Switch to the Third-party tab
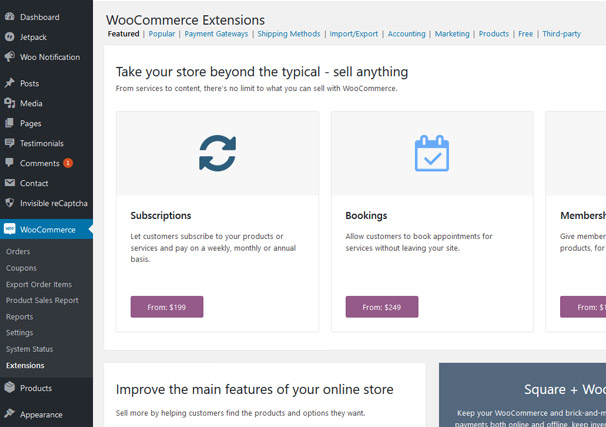The image size is (606, 427). click(562, 34)
